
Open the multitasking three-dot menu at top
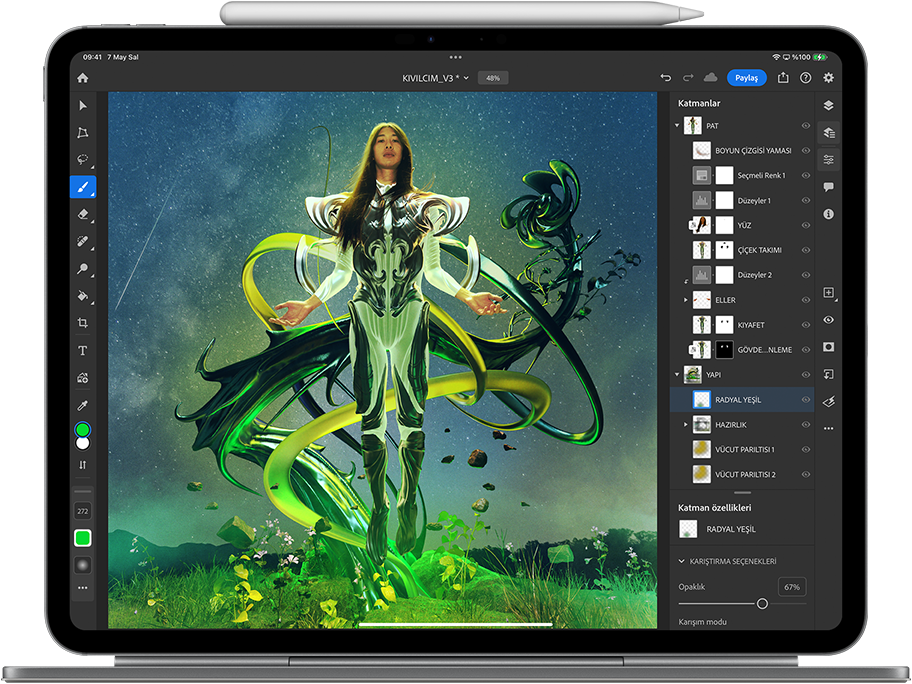coord(455,57)
